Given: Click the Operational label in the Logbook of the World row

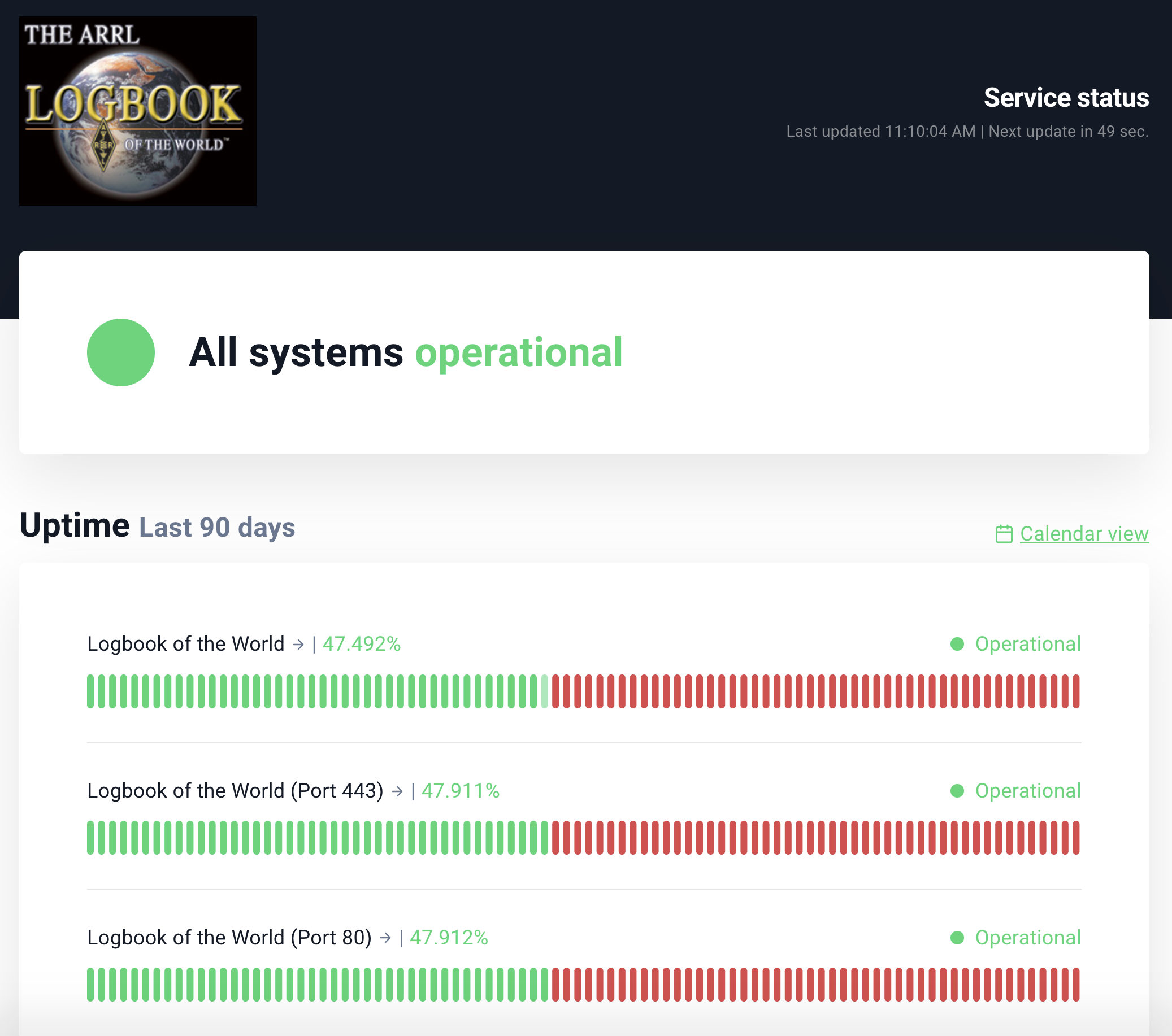Looking at the screenshot, I should coord(1028,644).
